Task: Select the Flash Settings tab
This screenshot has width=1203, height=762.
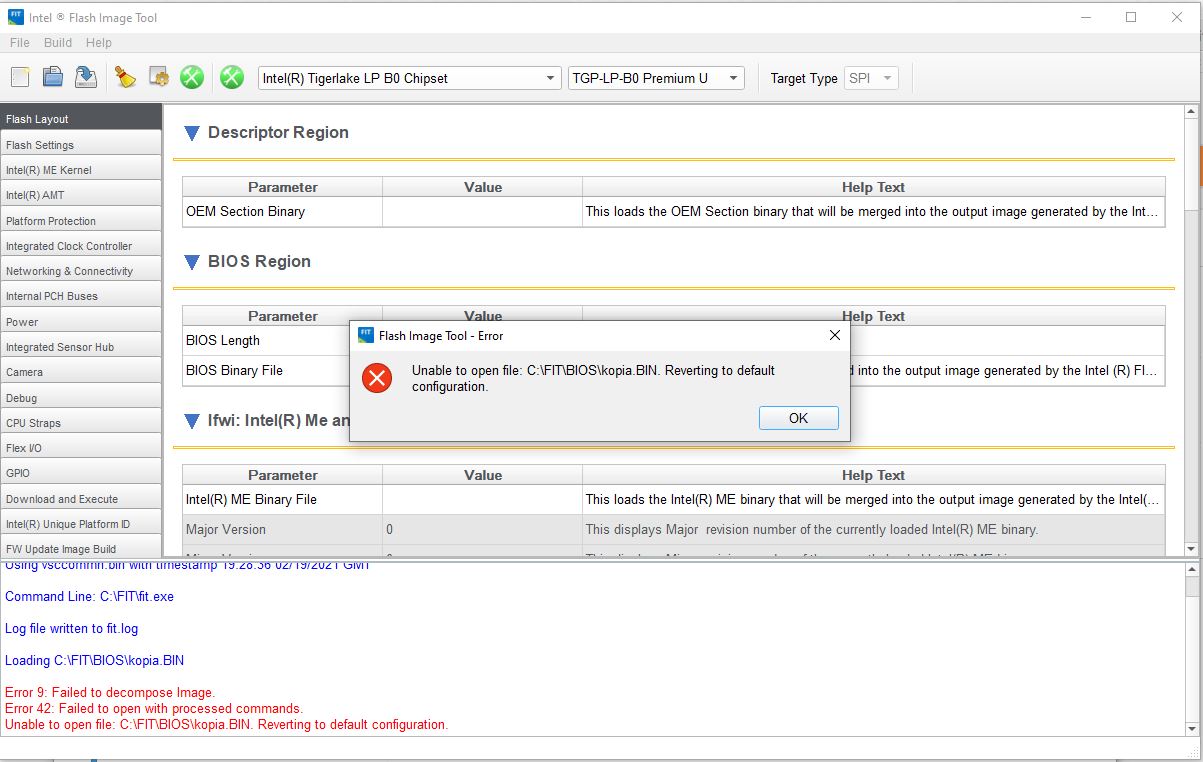Action: (80, 144)
